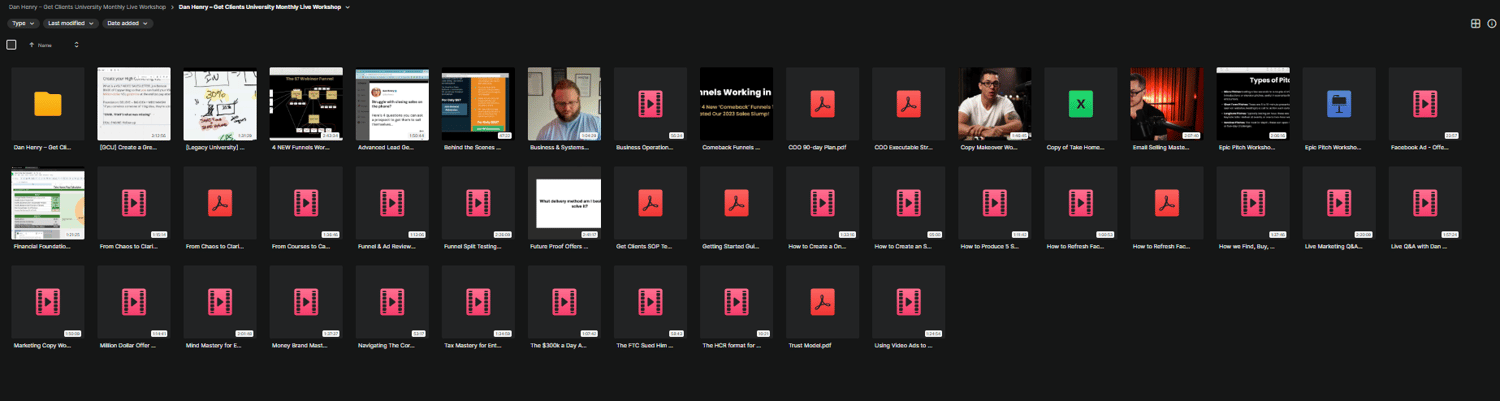Open the From Chaos to Clari... PDF icon

pyautogui.click(x=220, y=203)
